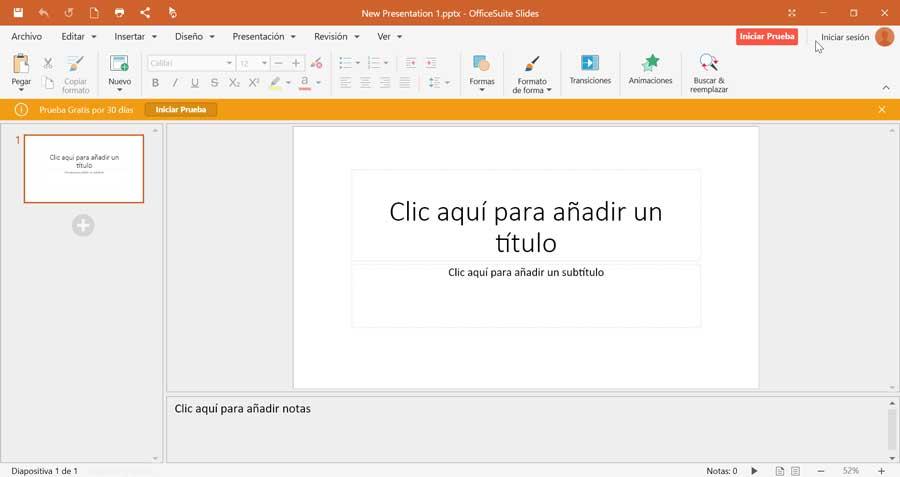Open the Editar menu

(79, 36)
